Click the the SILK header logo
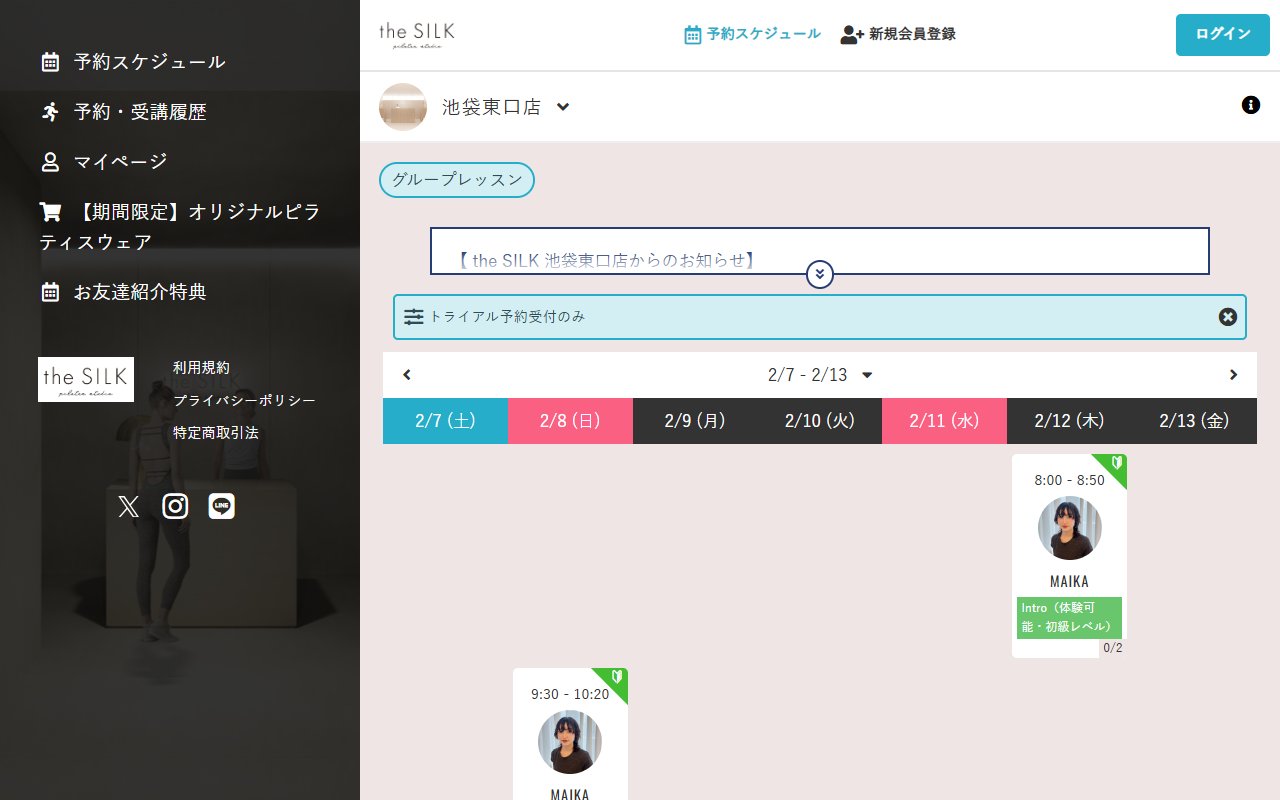The width and height of the screenshot is (1280, 800). [x=417, y=34]
